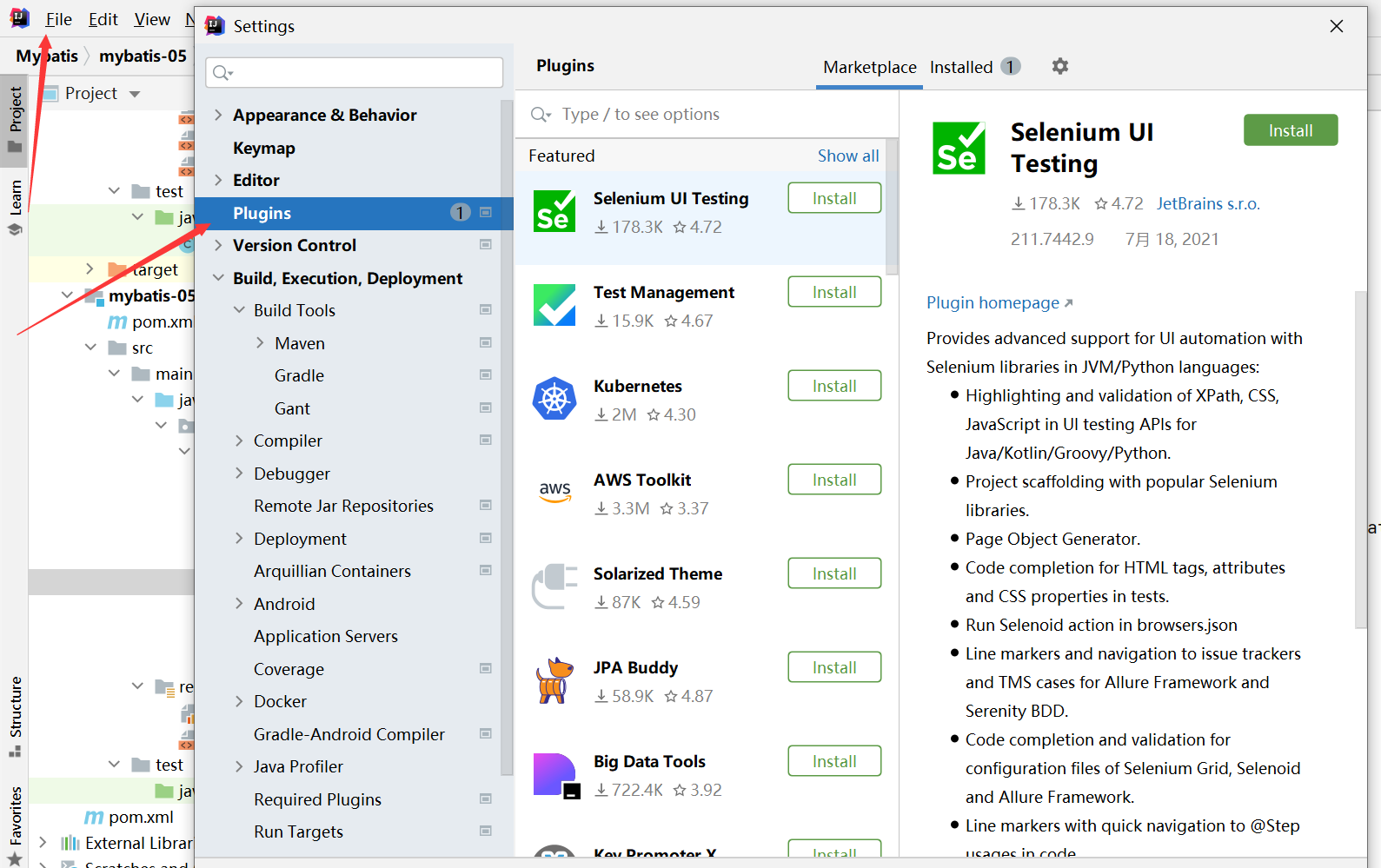
Task: Click the Big Data Tools plugin icon
Action: point(554,774)
